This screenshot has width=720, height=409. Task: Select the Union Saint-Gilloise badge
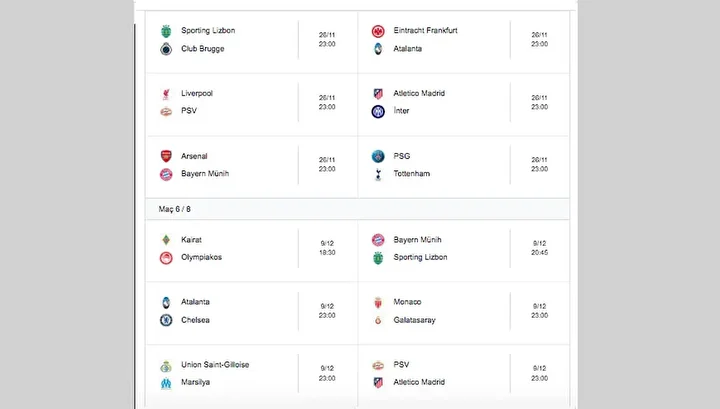(166, 365)
